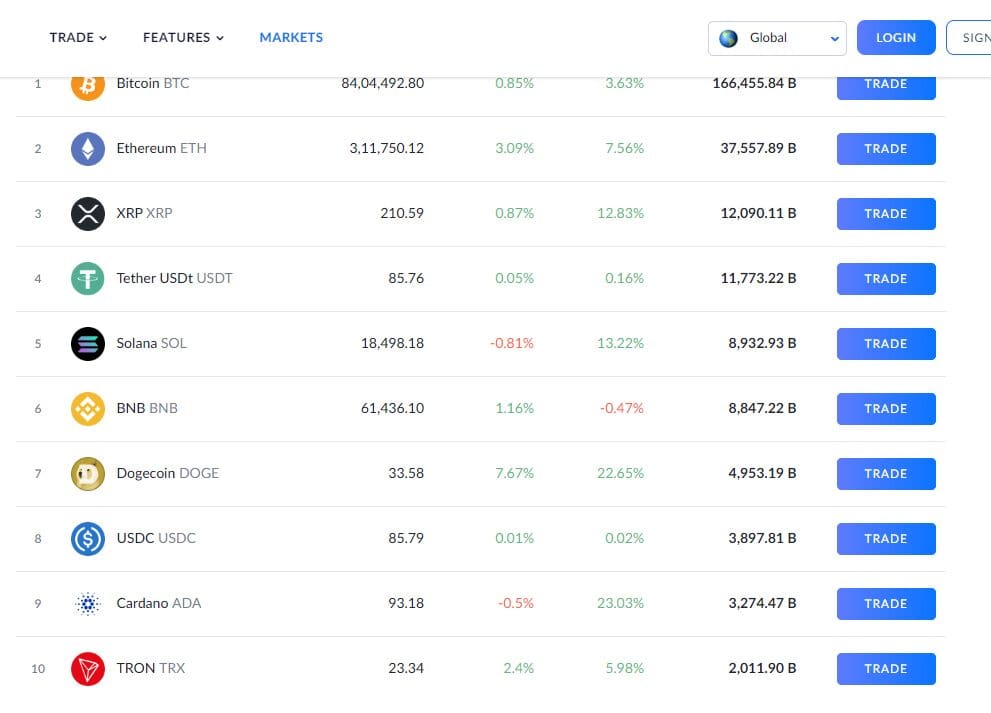
Task: Click Cardano's -0.5% change value
Action: pos(516,603)
